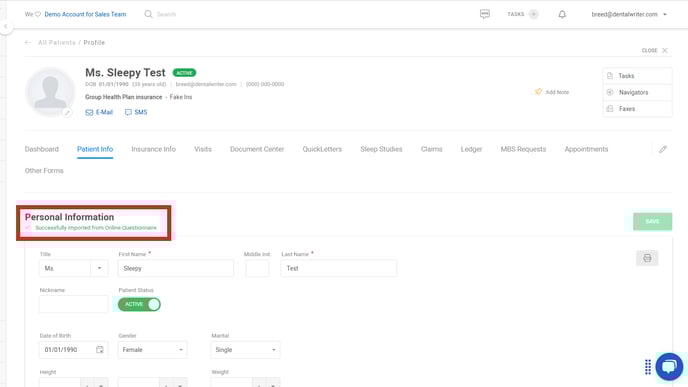The image size is (688, 387).
Task: Click the SAVE button
Action: pos(652,221)
